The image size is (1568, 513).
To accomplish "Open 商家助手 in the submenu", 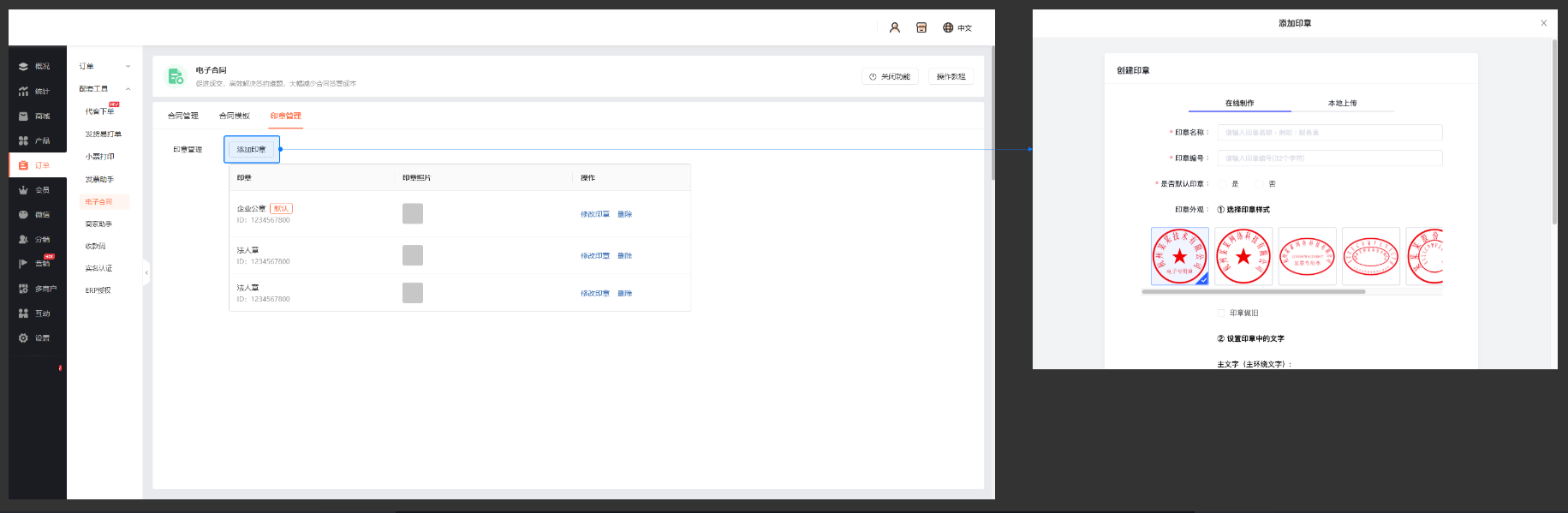I will click(99, 224).
